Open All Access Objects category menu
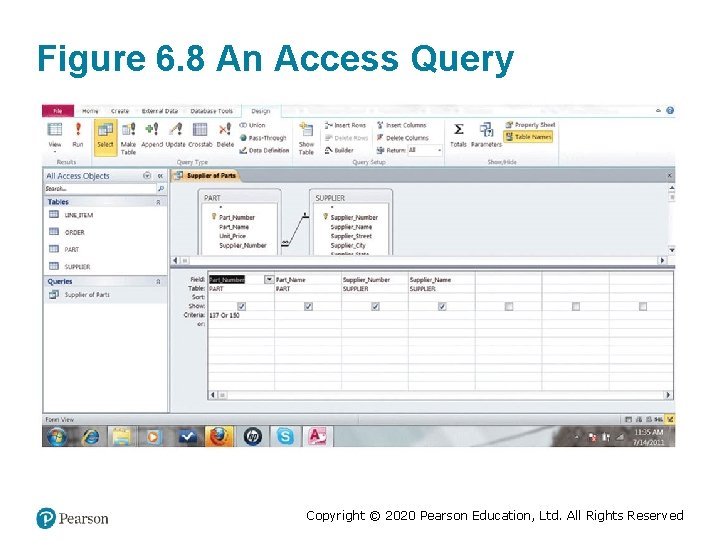Viewport: 720px width, 540px height. [147, 175]
